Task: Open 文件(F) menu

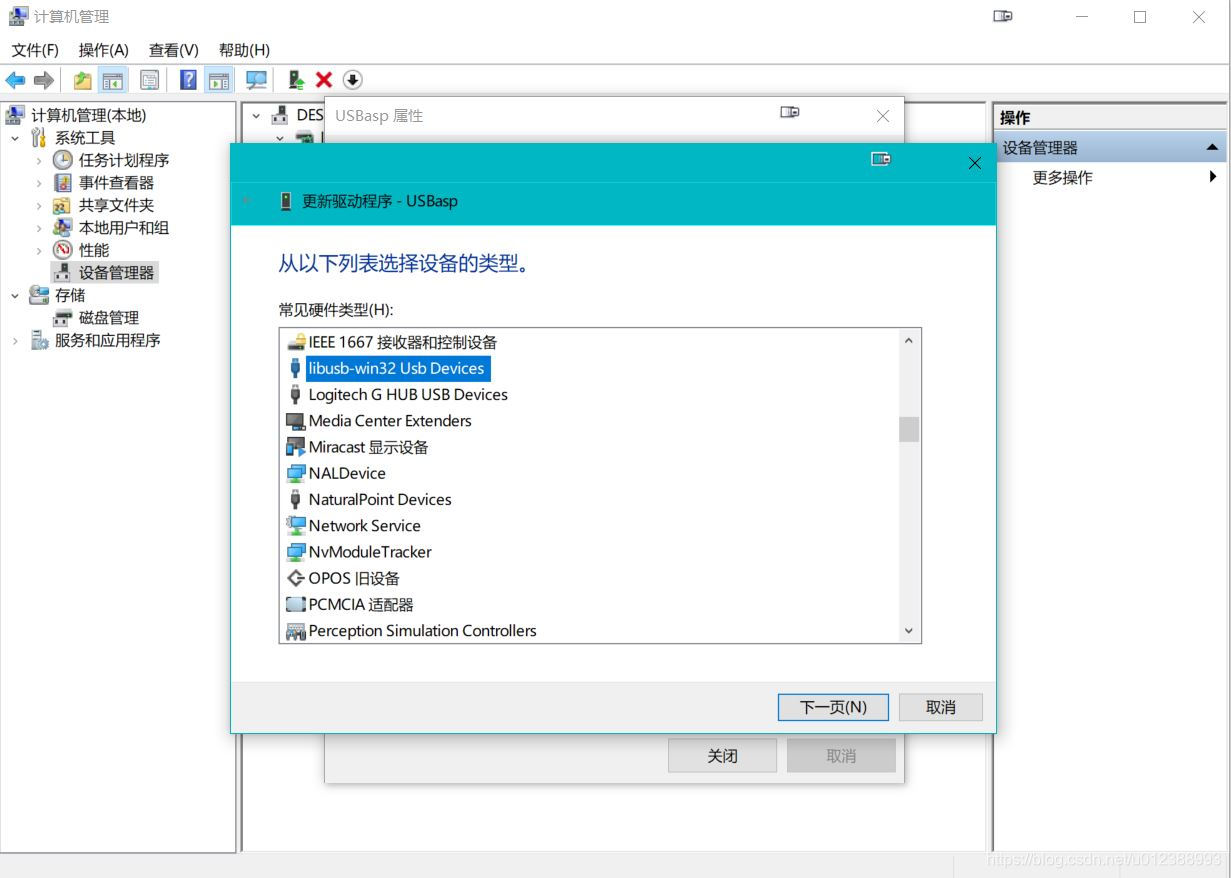Action: click(x=35, y=50)
